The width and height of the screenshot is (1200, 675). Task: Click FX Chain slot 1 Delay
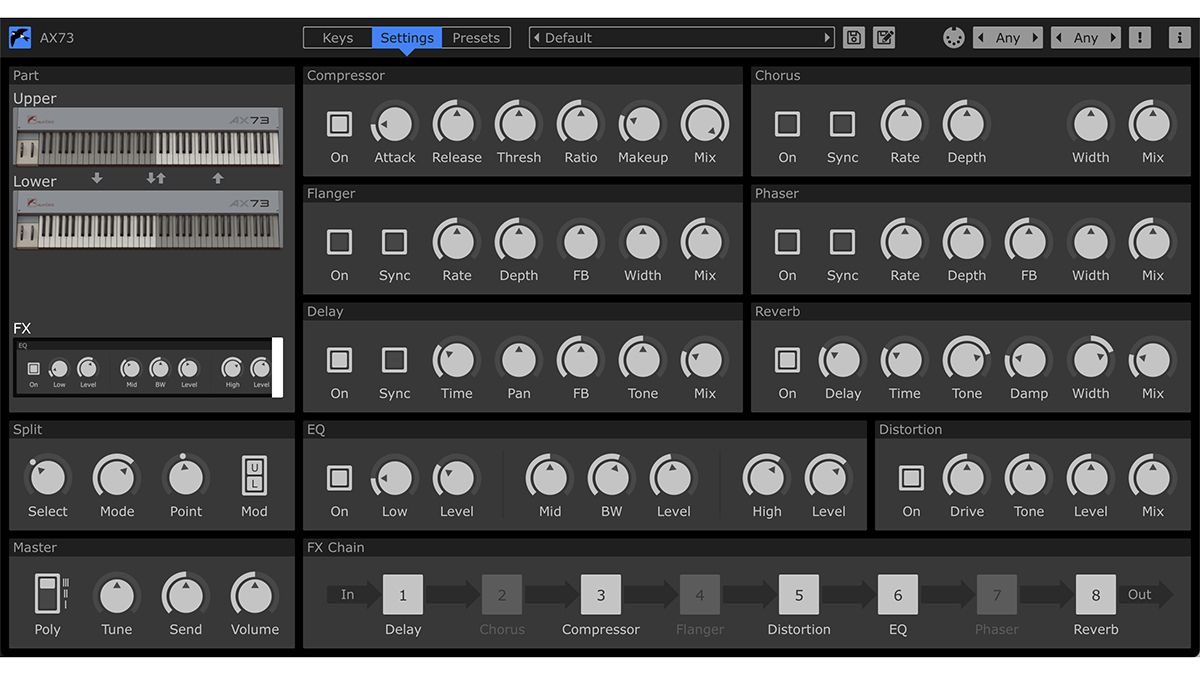pos(403,594)
